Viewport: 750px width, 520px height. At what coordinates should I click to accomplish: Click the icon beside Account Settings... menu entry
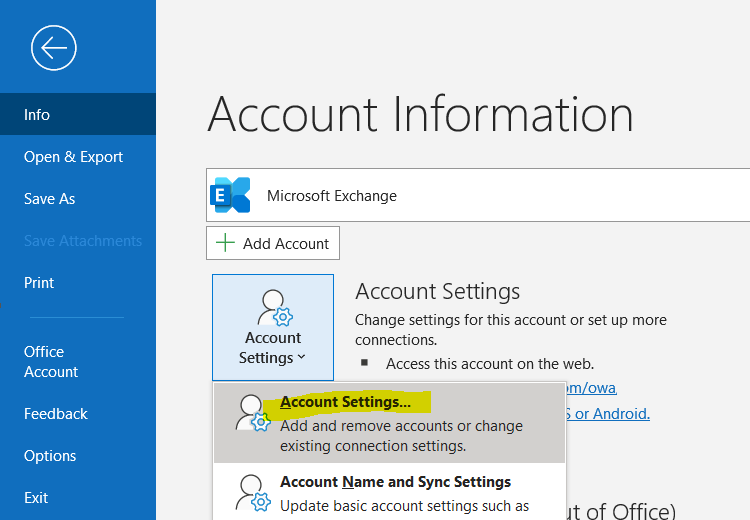pyautogui.click(x=253, y=413)
